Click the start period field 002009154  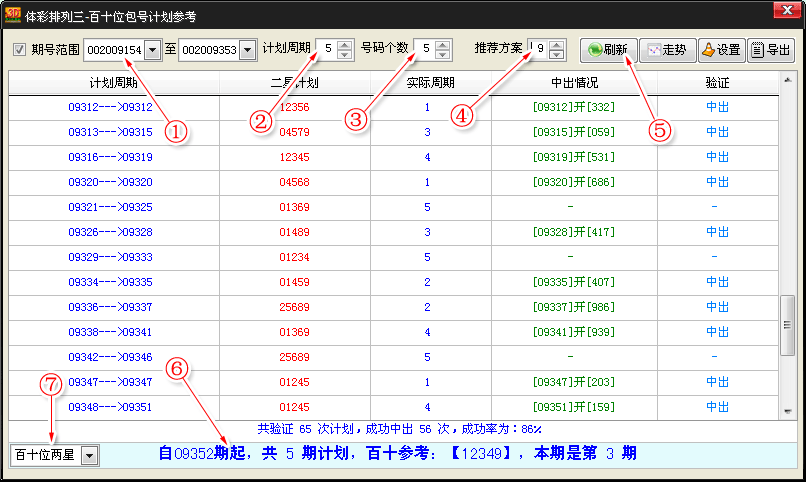coord(114,50)
